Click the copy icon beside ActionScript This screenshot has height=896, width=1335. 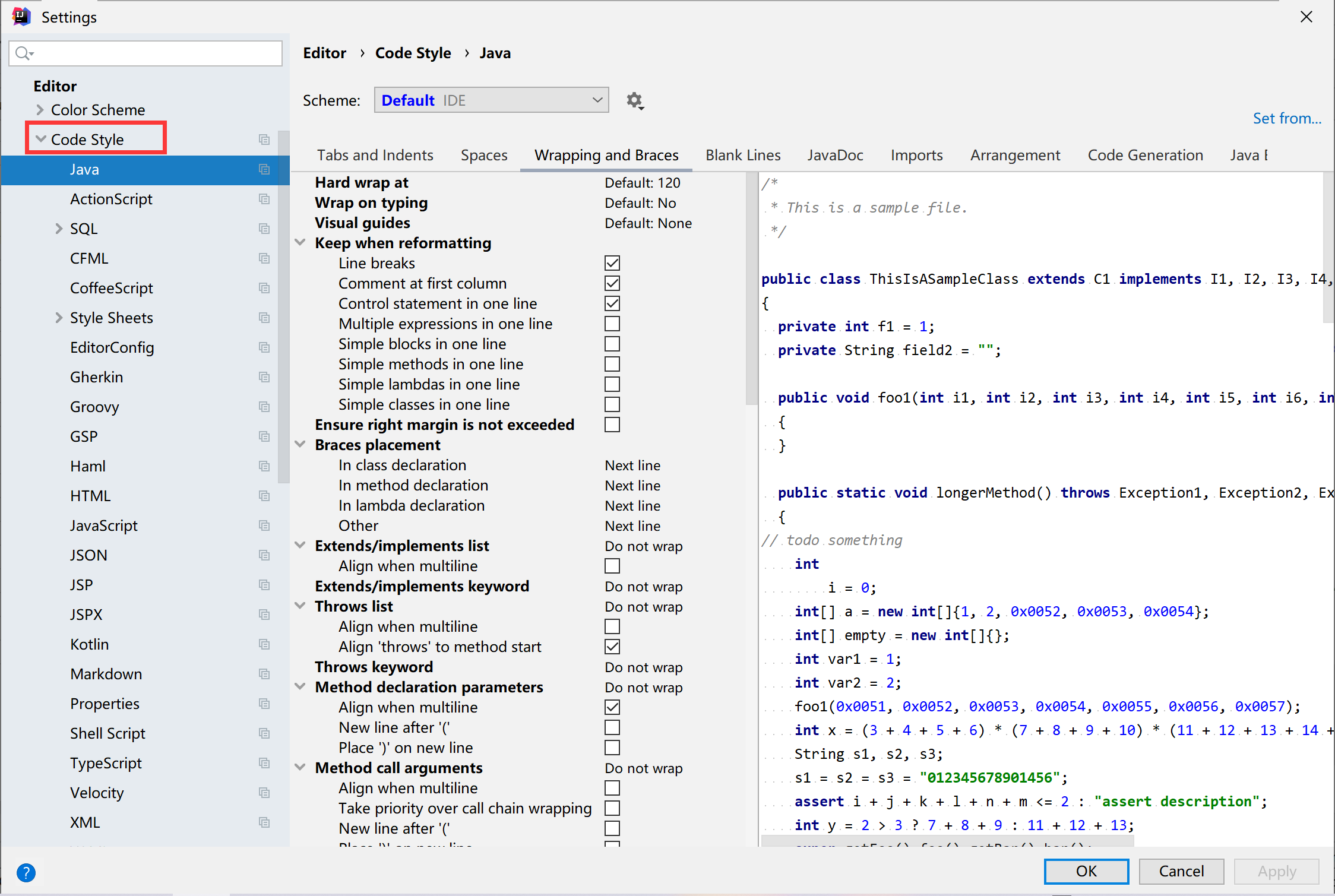point(264,199)
